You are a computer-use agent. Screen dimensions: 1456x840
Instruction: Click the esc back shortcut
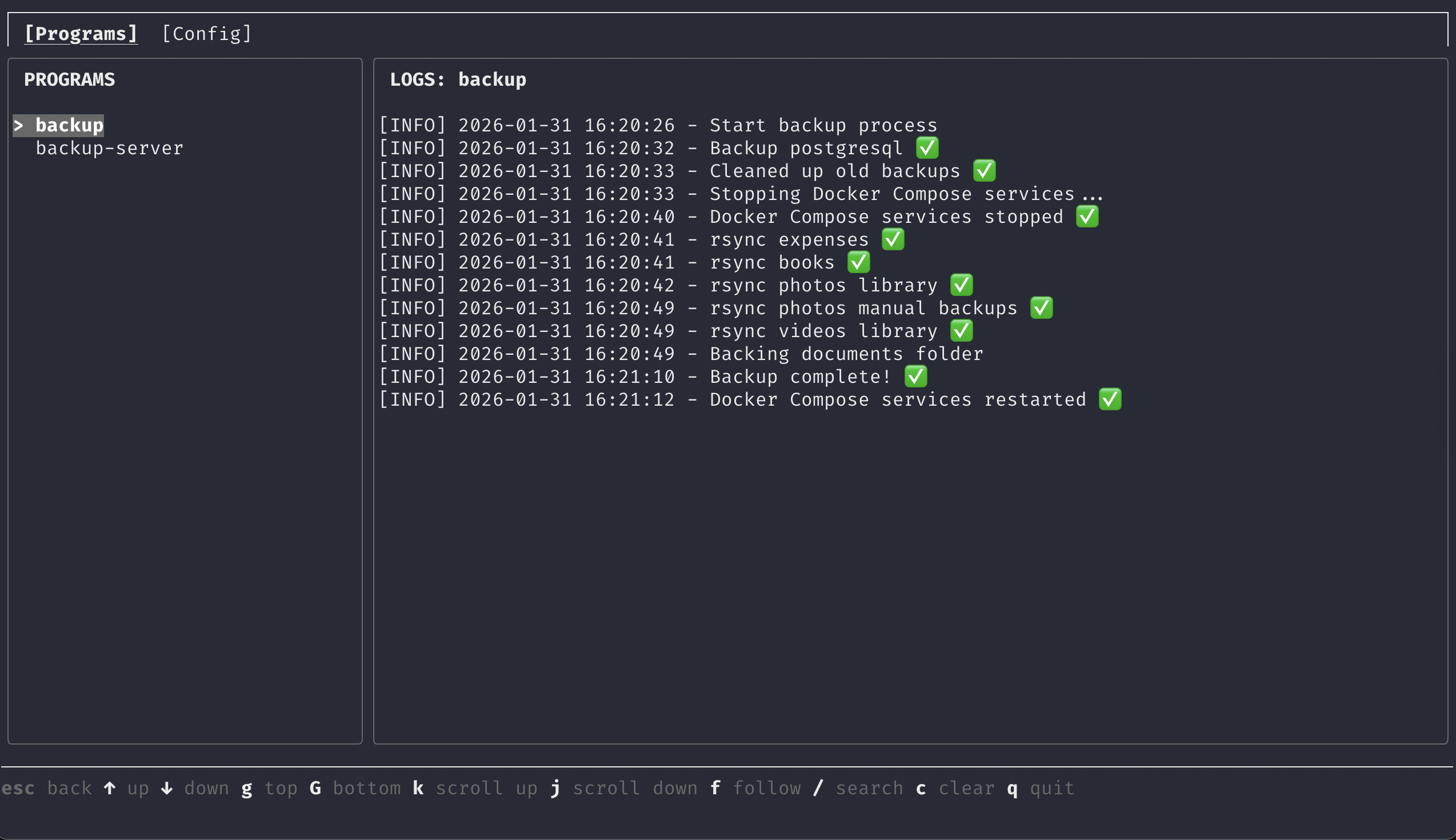18,788
